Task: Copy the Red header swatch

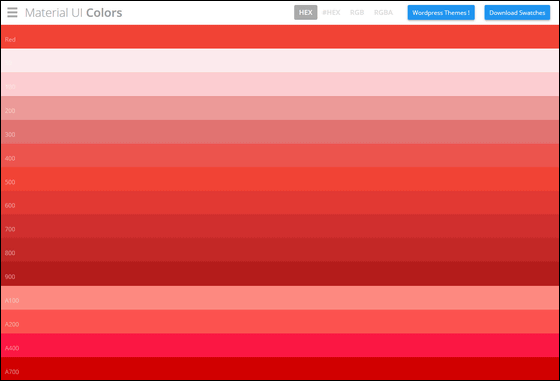Action: (280, 37)
